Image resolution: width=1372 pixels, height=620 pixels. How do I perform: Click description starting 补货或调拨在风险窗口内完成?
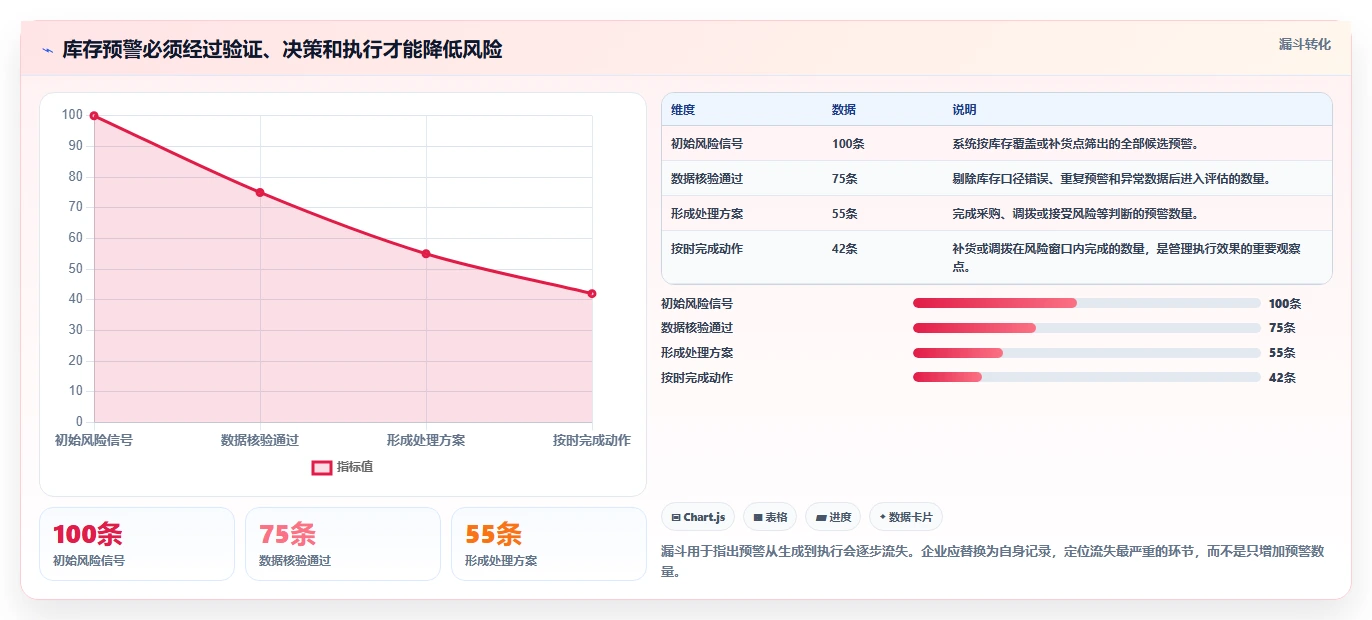click(x=1128, y=258)
